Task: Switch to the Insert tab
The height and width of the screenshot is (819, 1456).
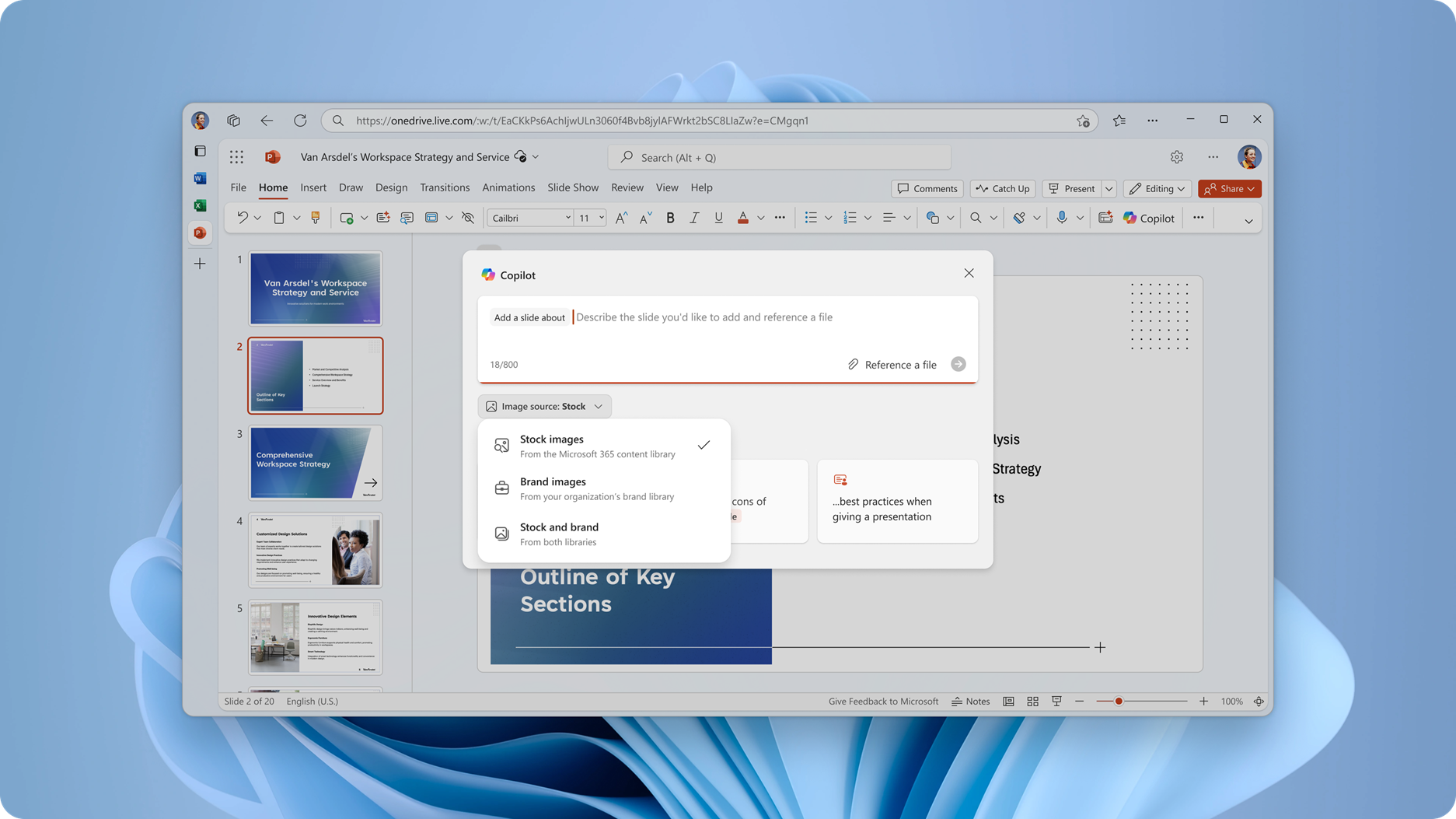Action: 313,187
